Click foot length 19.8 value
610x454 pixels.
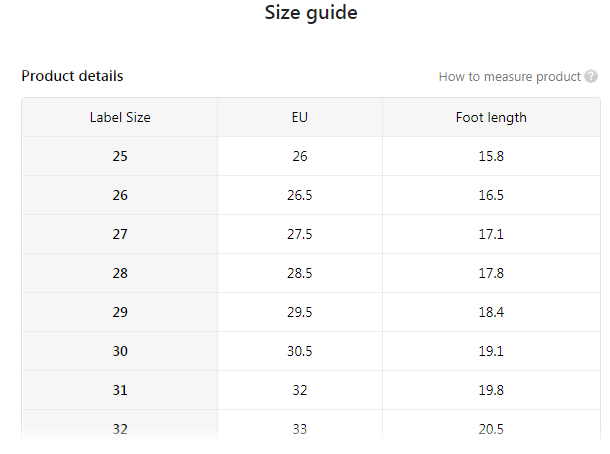click(x=491, y=390)
